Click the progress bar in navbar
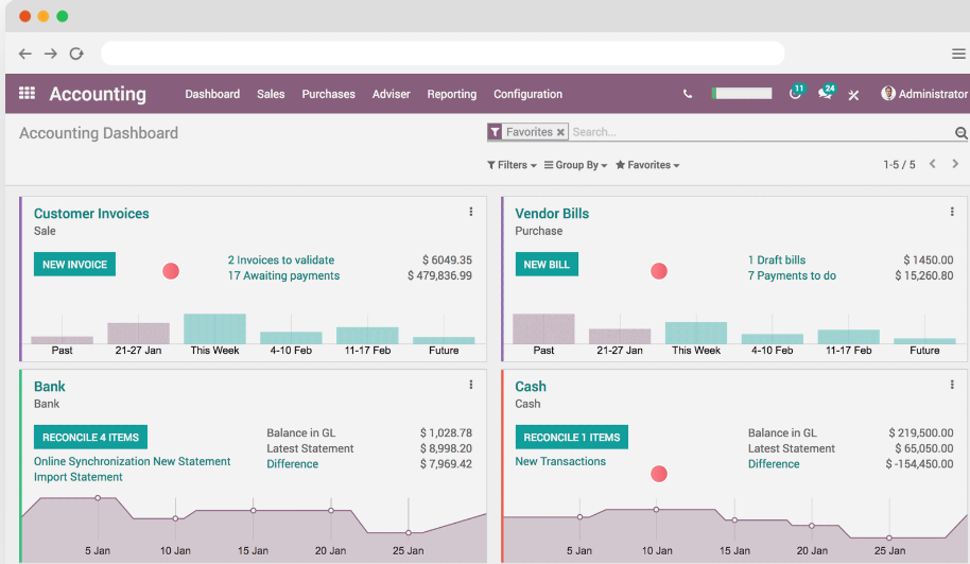 741,94
